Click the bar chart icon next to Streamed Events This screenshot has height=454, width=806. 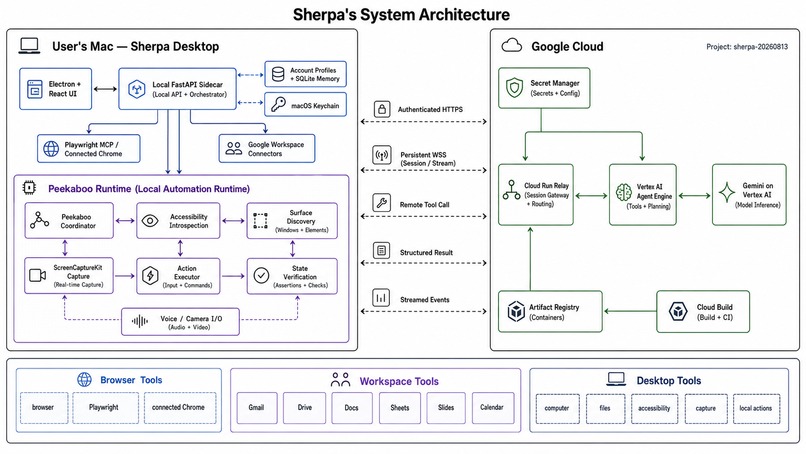coord(381,298)
